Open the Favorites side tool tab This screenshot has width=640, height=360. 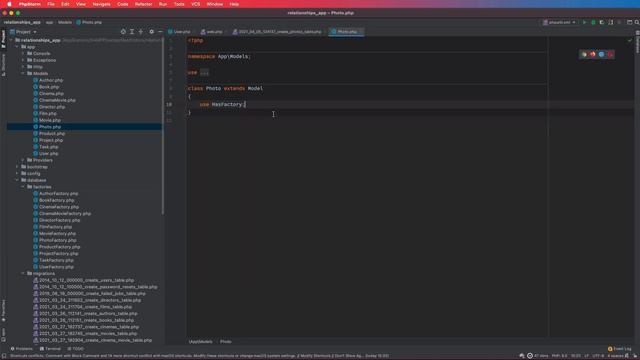pos(3,311)
